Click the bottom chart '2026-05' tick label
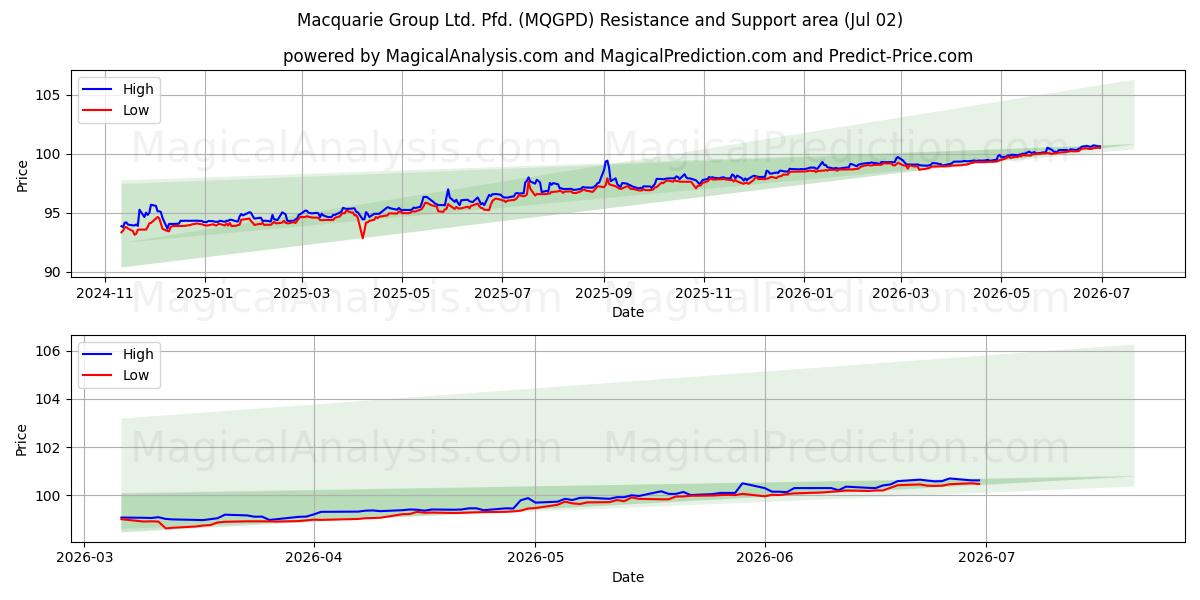Screen dimensions: 1200x600 pos(535,557)
